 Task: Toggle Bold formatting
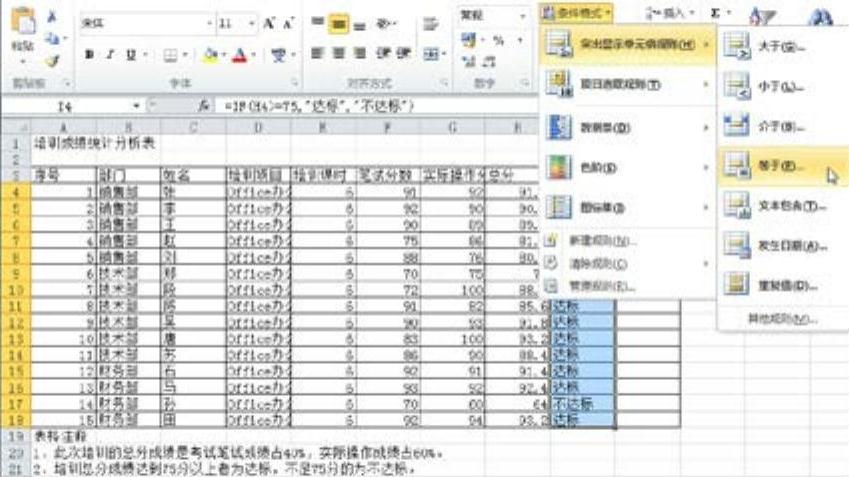pyautogui.click(x=90, y=55)
